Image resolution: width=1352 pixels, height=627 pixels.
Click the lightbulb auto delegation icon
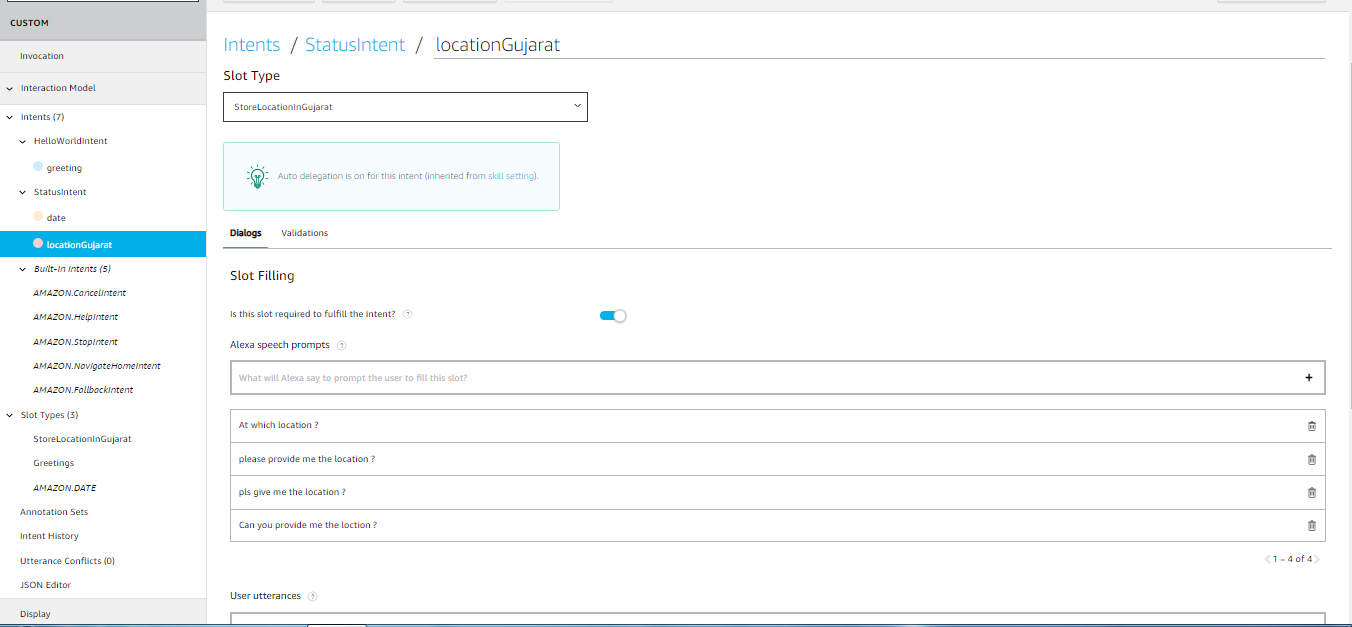click(x=257, y=177)
